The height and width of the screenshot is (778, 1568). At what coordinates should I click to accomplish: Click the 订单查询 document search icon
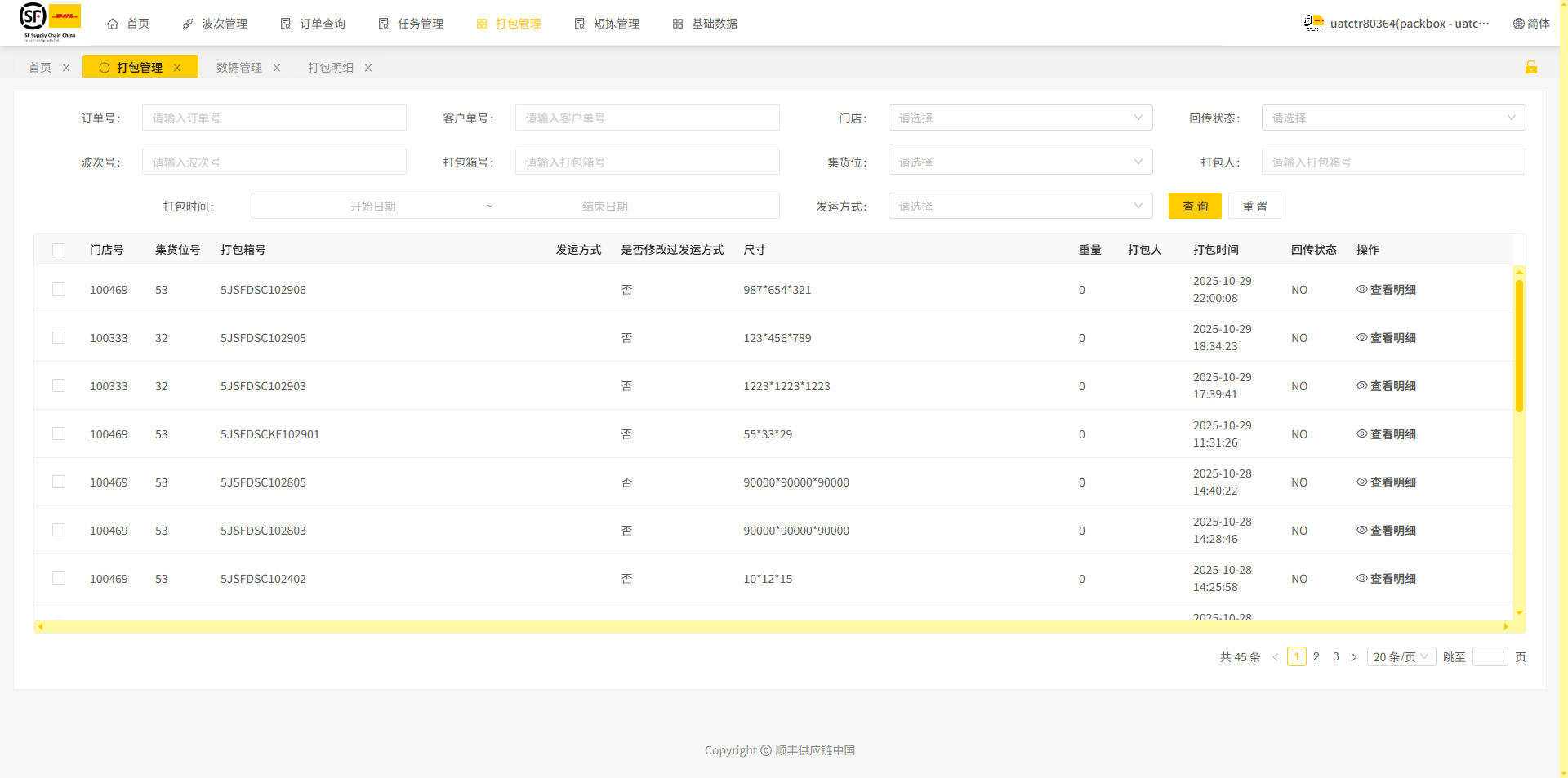tap(286, 24)
